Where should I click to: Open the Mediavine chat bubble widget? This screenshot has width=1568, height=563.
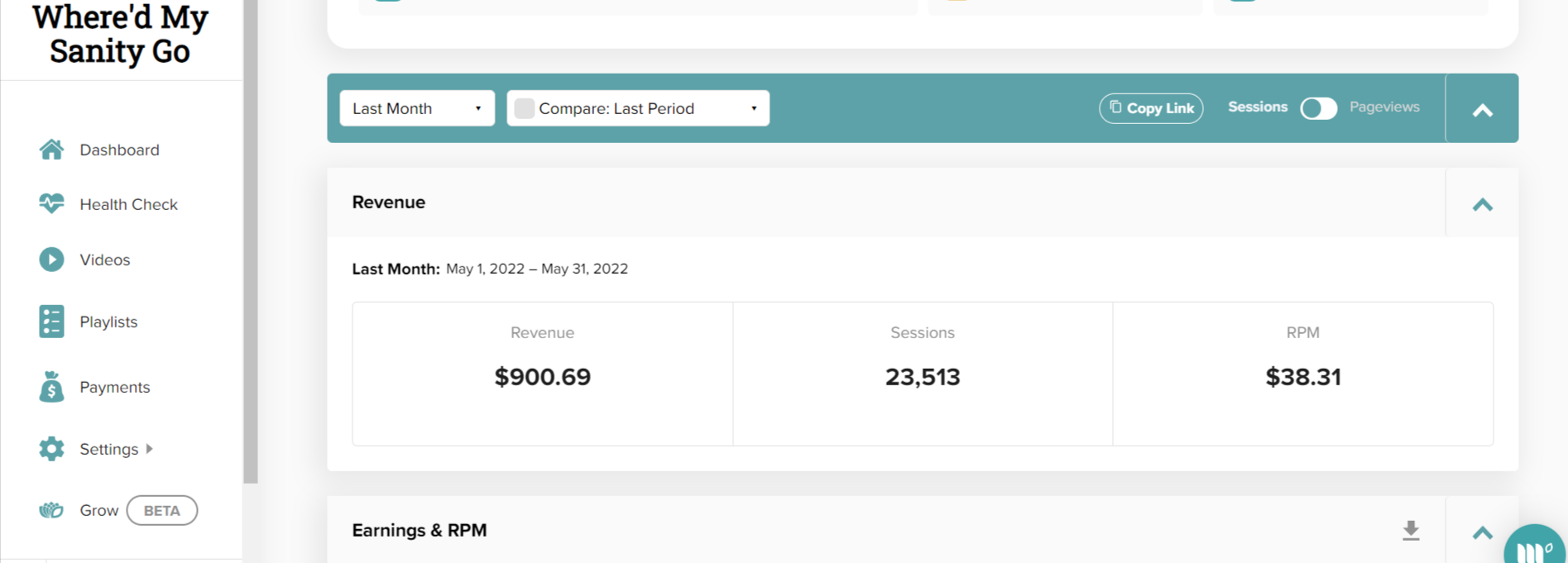pos(1537,546)
